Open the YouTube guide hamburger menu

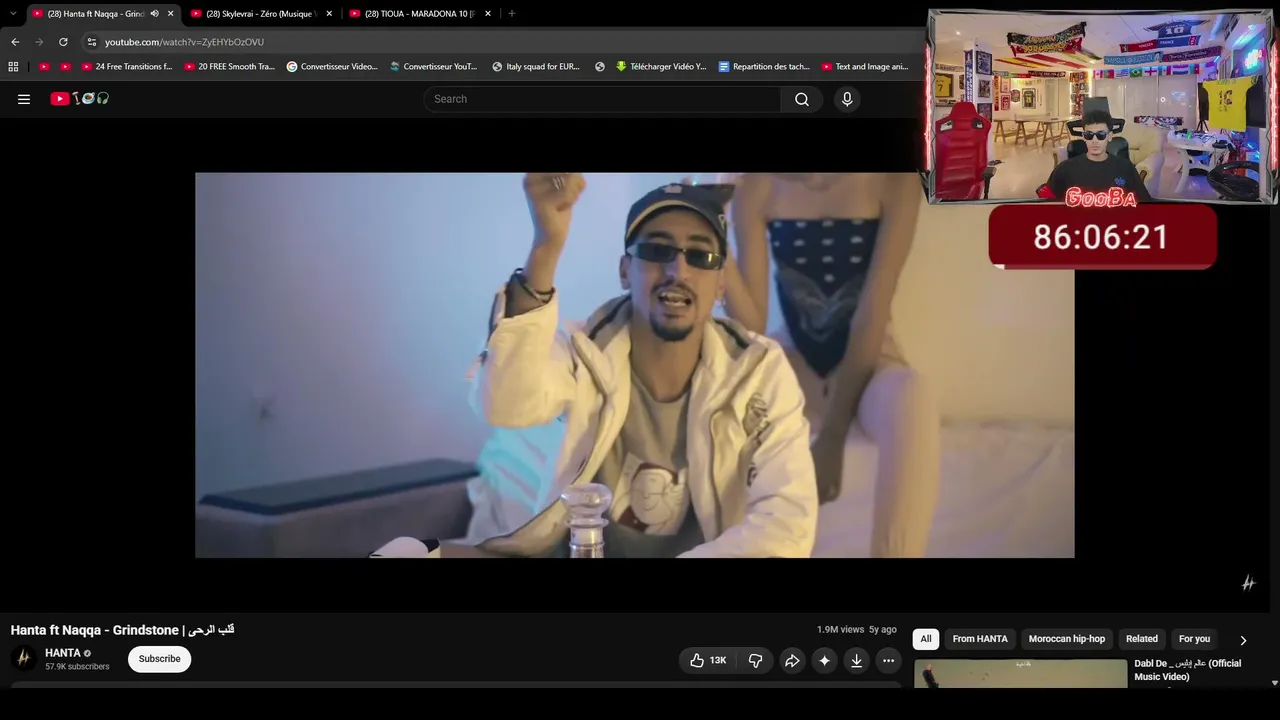pyautogui.click(x=24, y=99)
